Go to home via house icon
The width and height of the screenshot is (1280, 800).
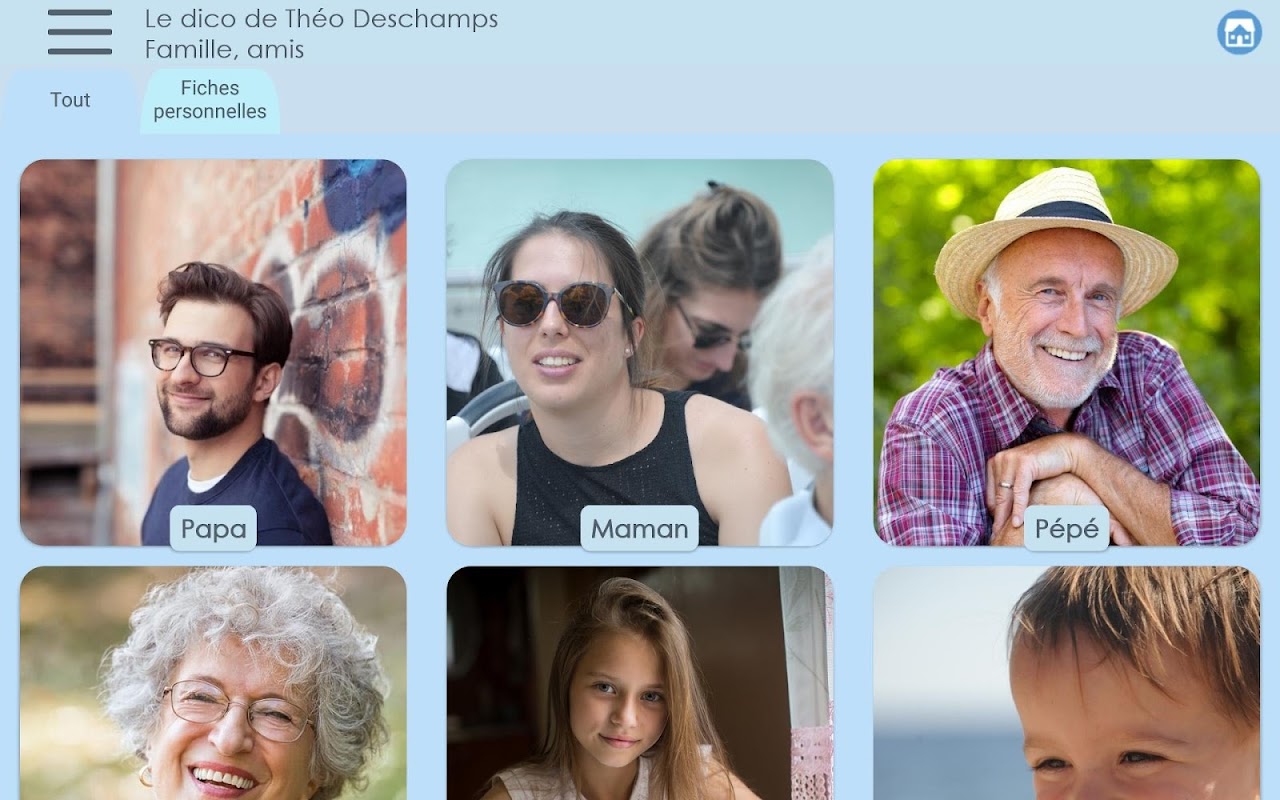1239,32
